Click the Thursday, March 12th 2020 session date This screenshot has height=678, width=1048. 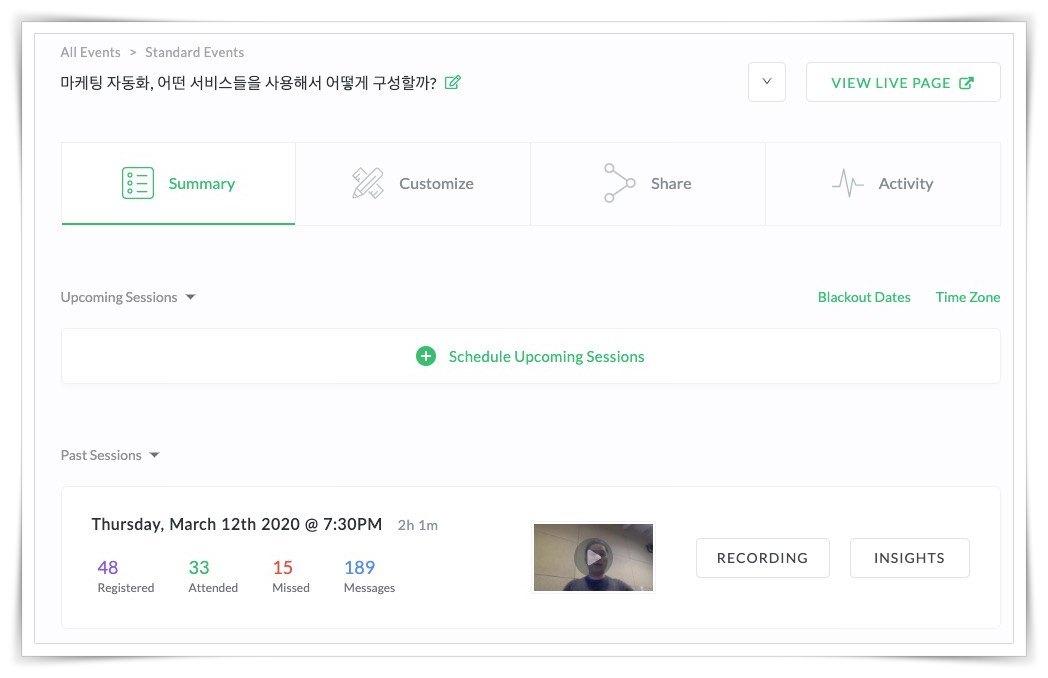click(x=237, y=524)
